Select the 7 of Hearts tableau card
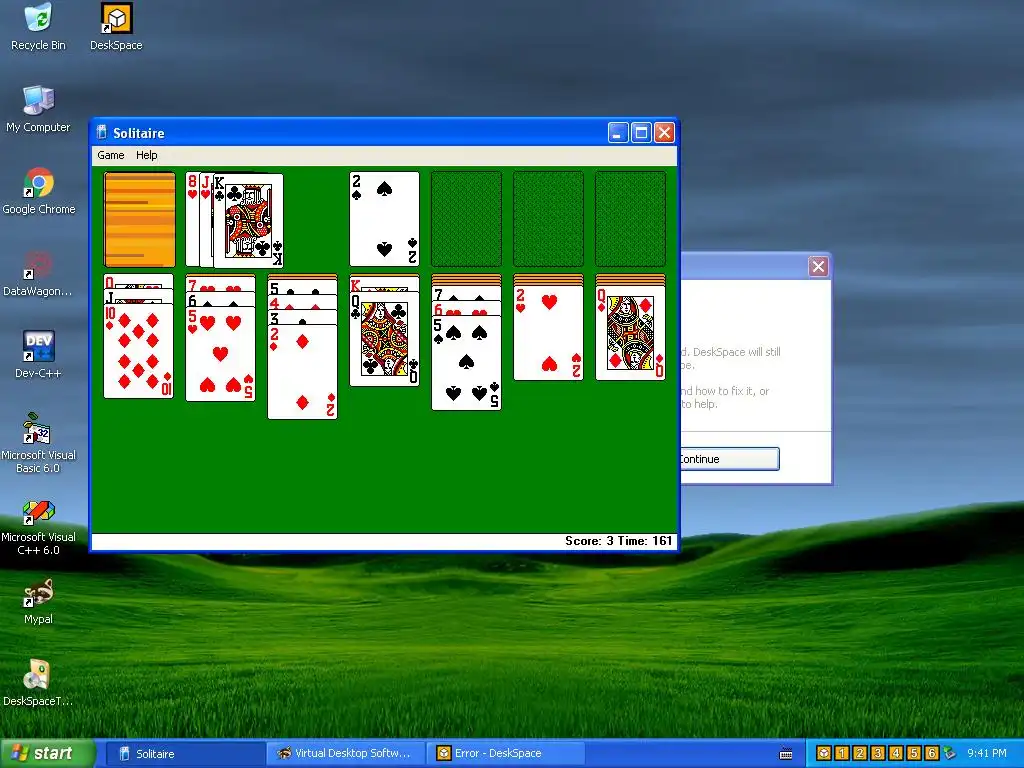This screenshot has height=768, width=1024. pos(220,284)
